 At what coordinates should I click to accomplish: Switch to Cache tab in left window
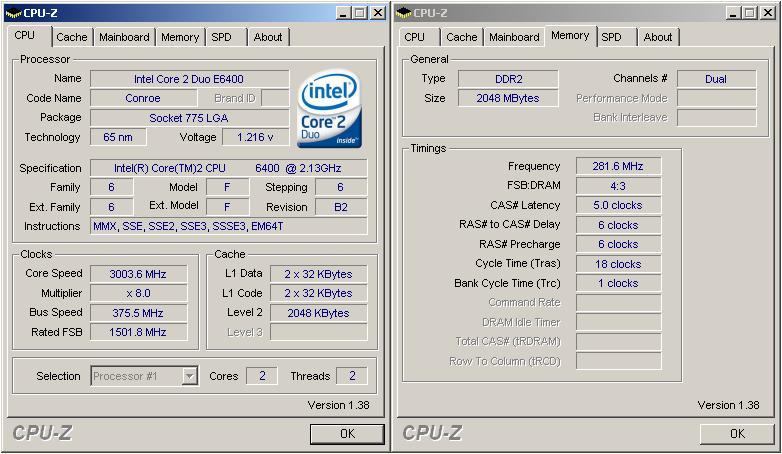(71, 37)
